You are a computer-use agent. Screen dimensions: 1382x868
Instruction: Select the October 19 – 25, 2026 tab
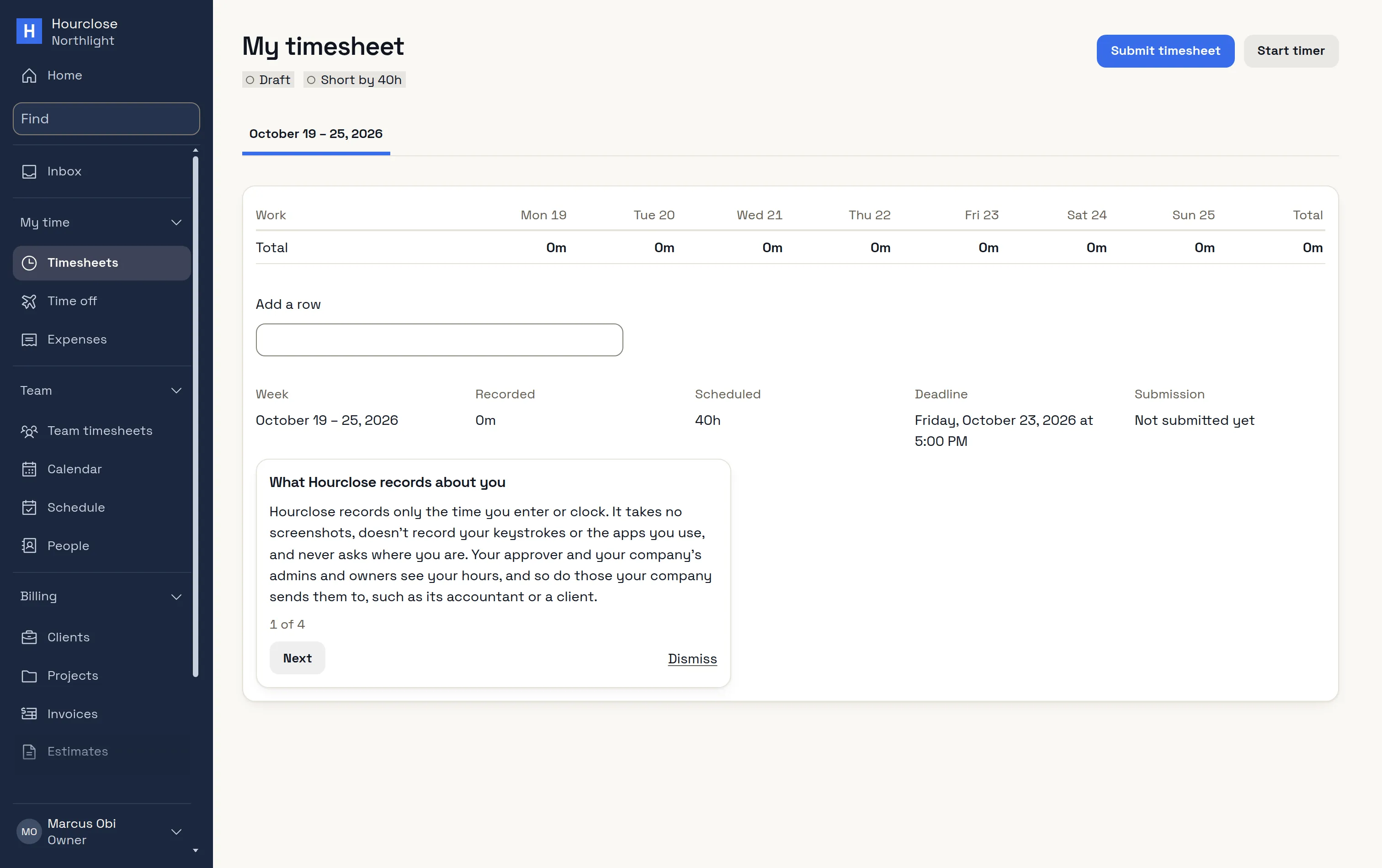pyautogui.click(x=316, y=134)
